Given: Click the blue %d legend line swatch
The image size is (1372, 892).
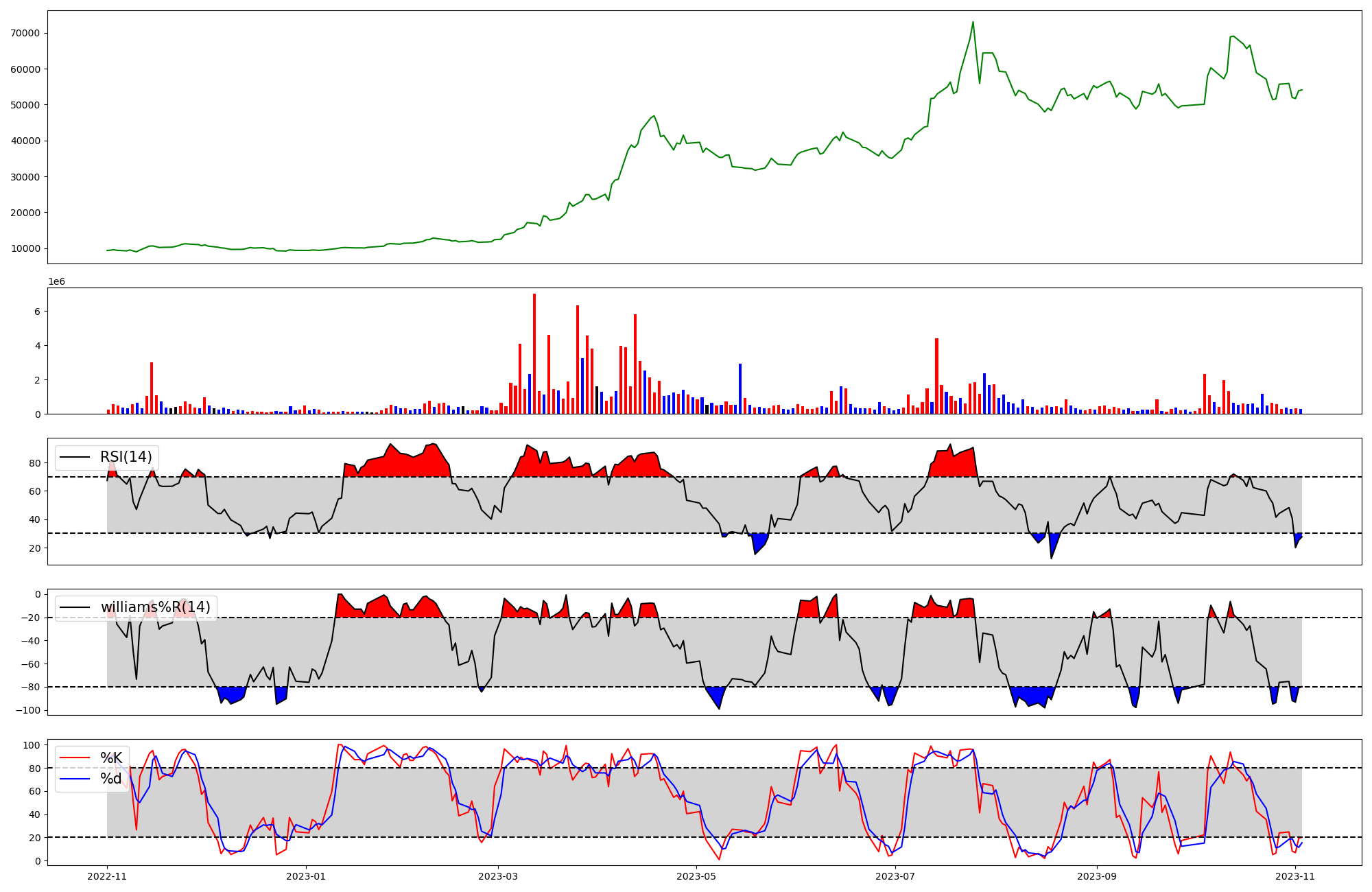Looking at the screenshot, I should [75, 779].
